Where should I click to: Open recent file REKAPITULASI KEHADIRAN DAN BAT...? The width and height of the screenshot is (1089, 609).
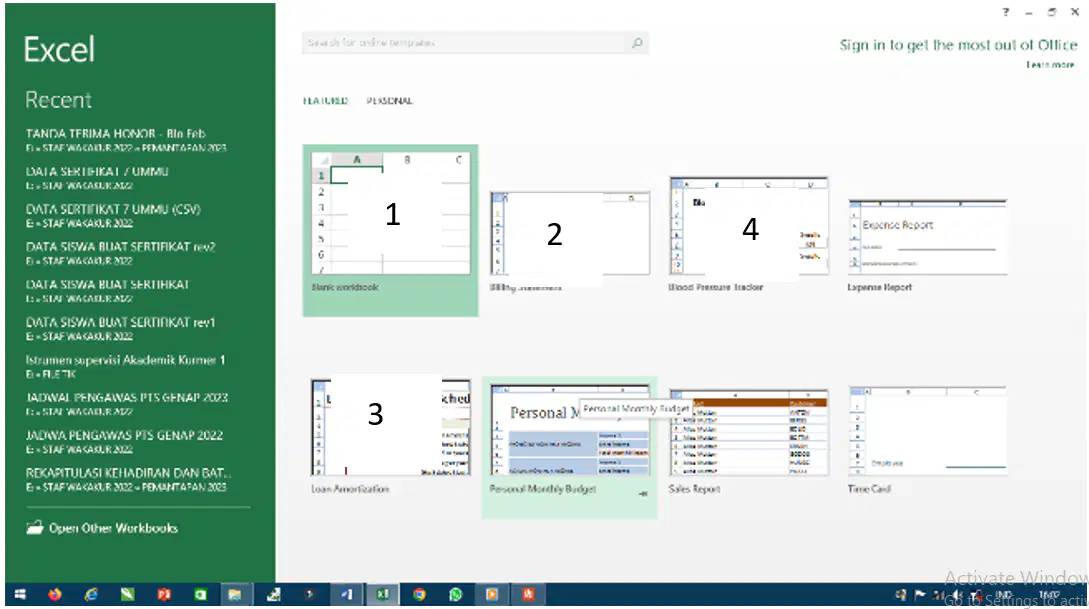pos(128,479)
